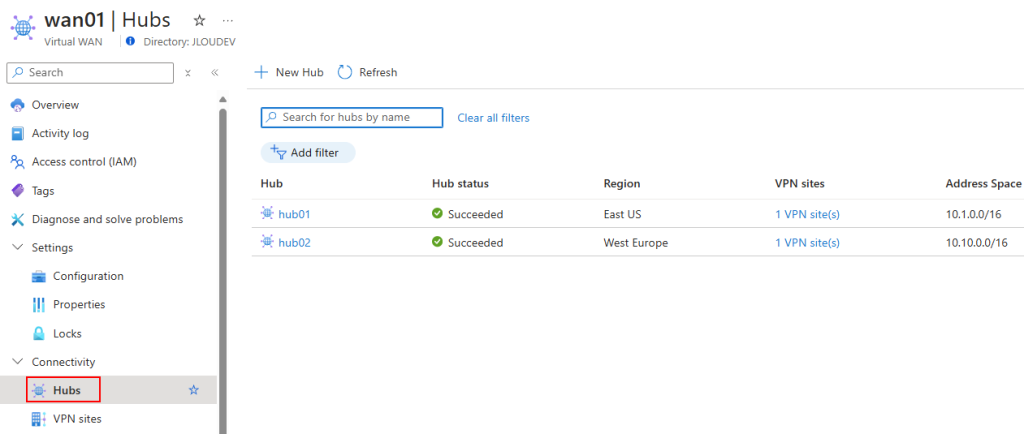The image size is (1024, 434).
Task: Click Access control (IAM) people icon
Action: pyautogui.click(x=18, y=162)
